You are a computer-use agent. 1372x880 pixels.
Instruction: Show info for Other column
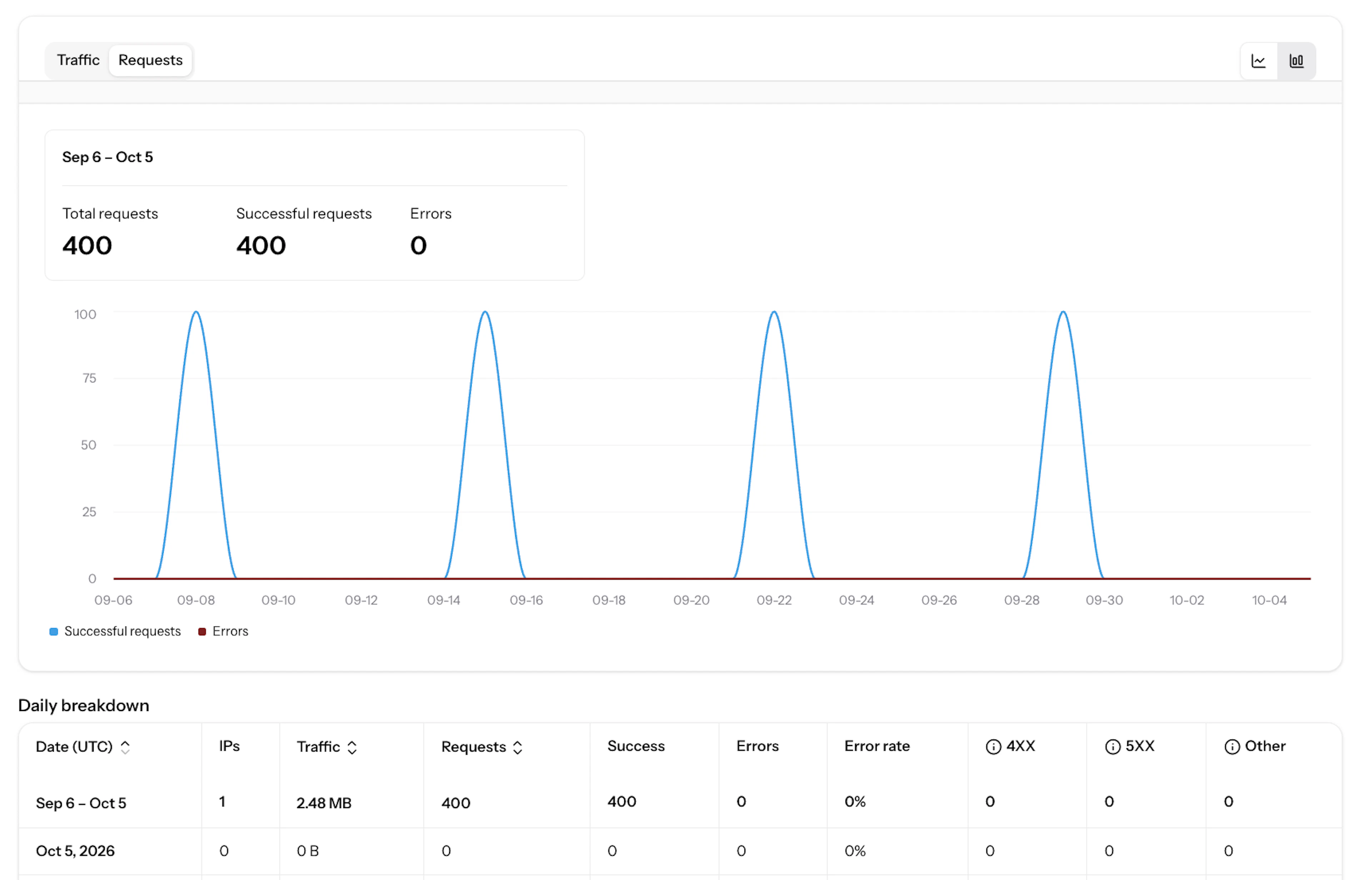pos(1232,746)
